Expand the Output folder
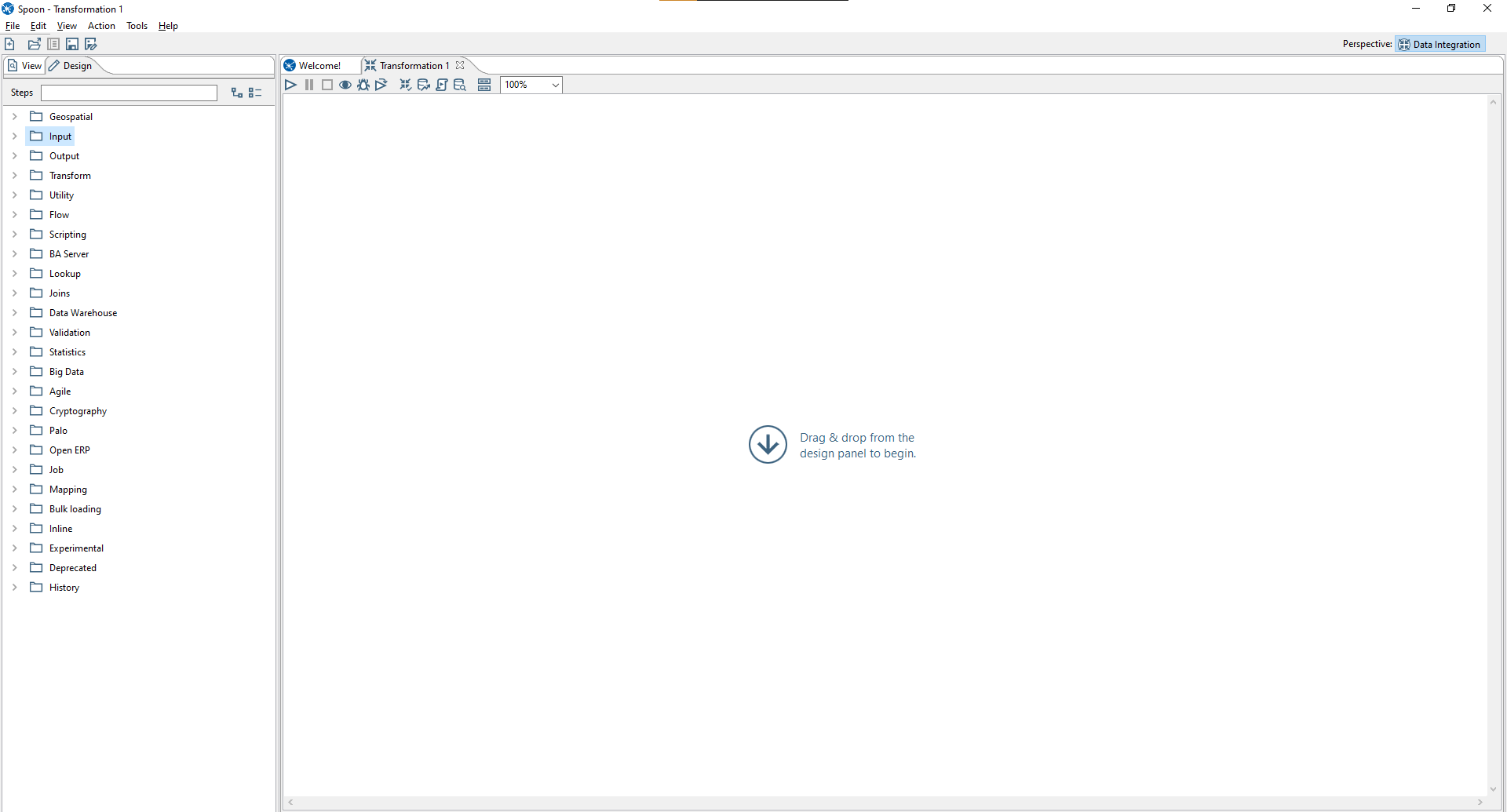This screenshot has height=812, width=1507. tap(14, 155)
